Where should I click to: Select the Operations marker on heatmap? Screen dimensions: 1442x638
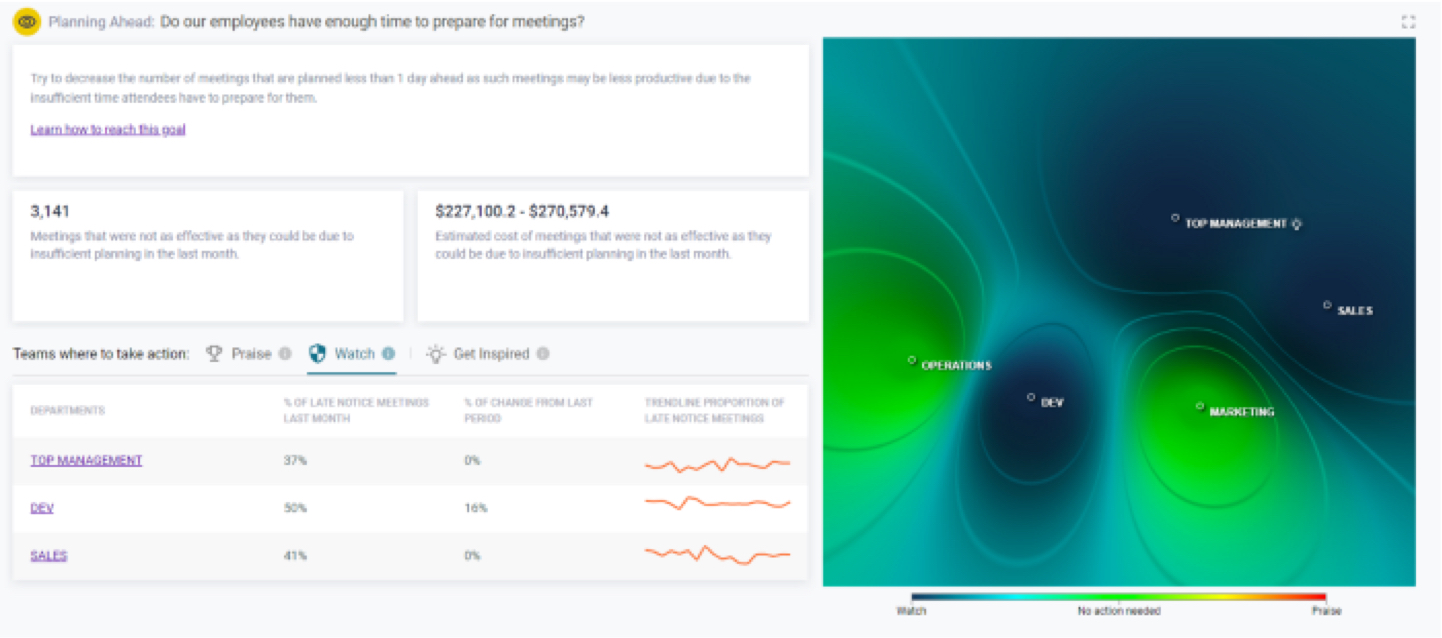tap(912, 360)
